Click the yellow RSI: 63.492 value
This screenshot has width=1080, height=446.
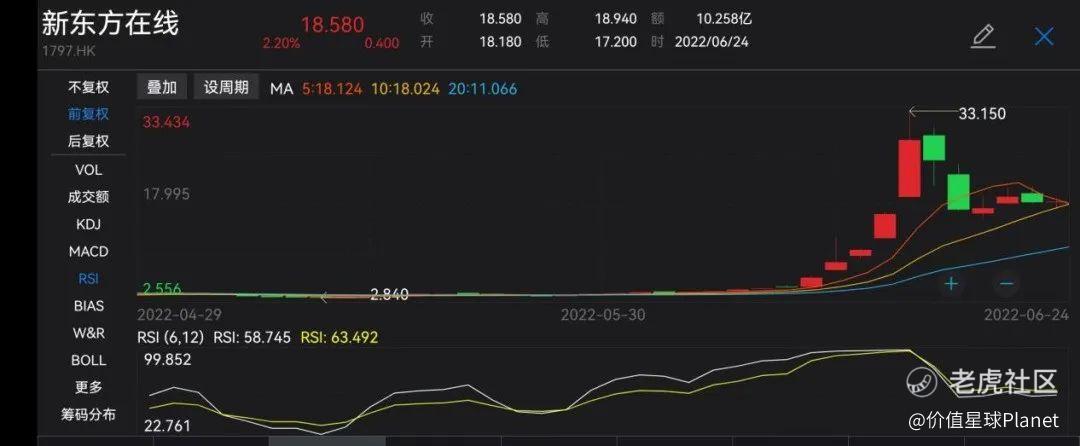pyautogui.click(x=340, y=338)
